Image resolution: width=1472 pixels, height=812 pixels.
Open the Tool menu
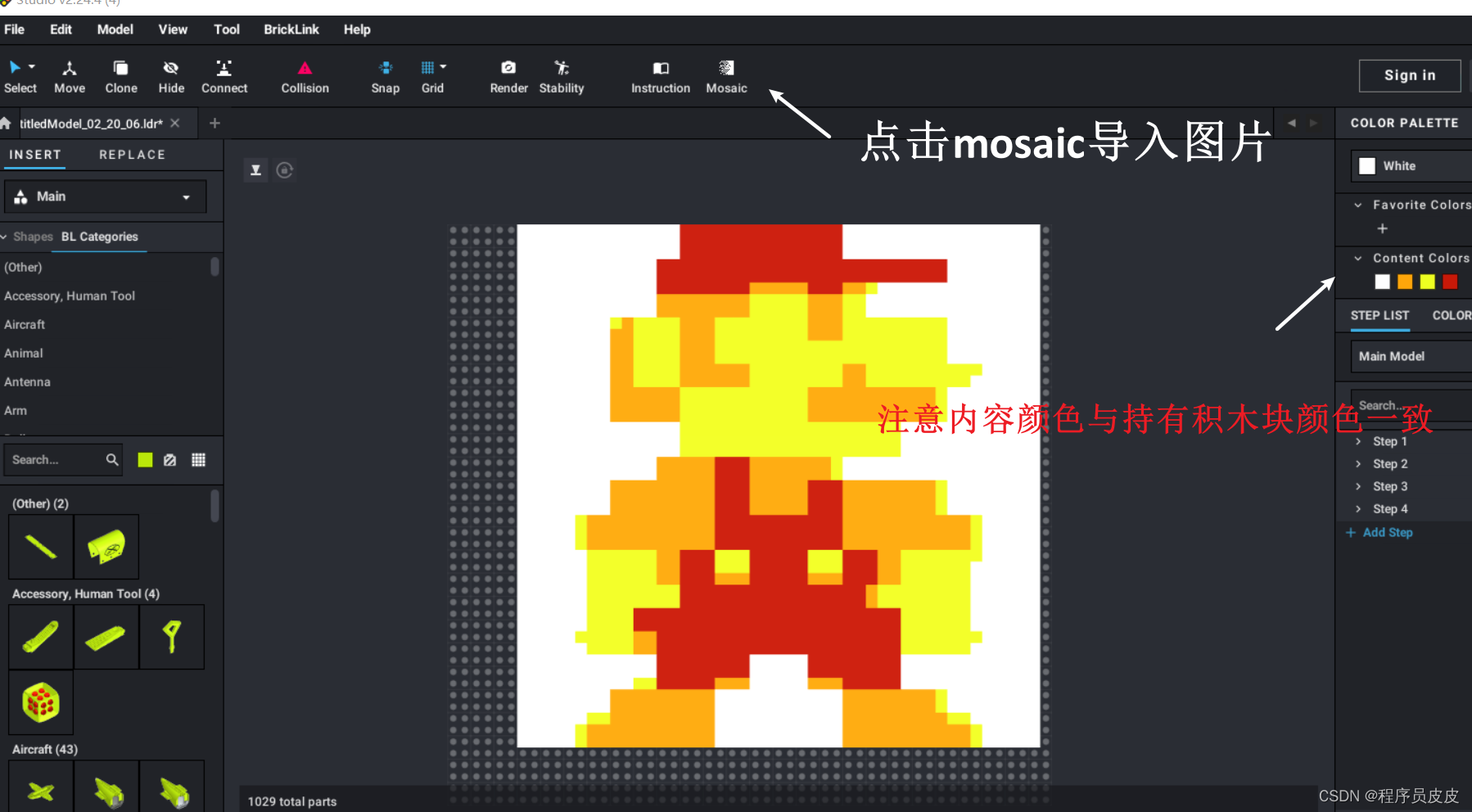pyautogui.click(x=227, y=29)
